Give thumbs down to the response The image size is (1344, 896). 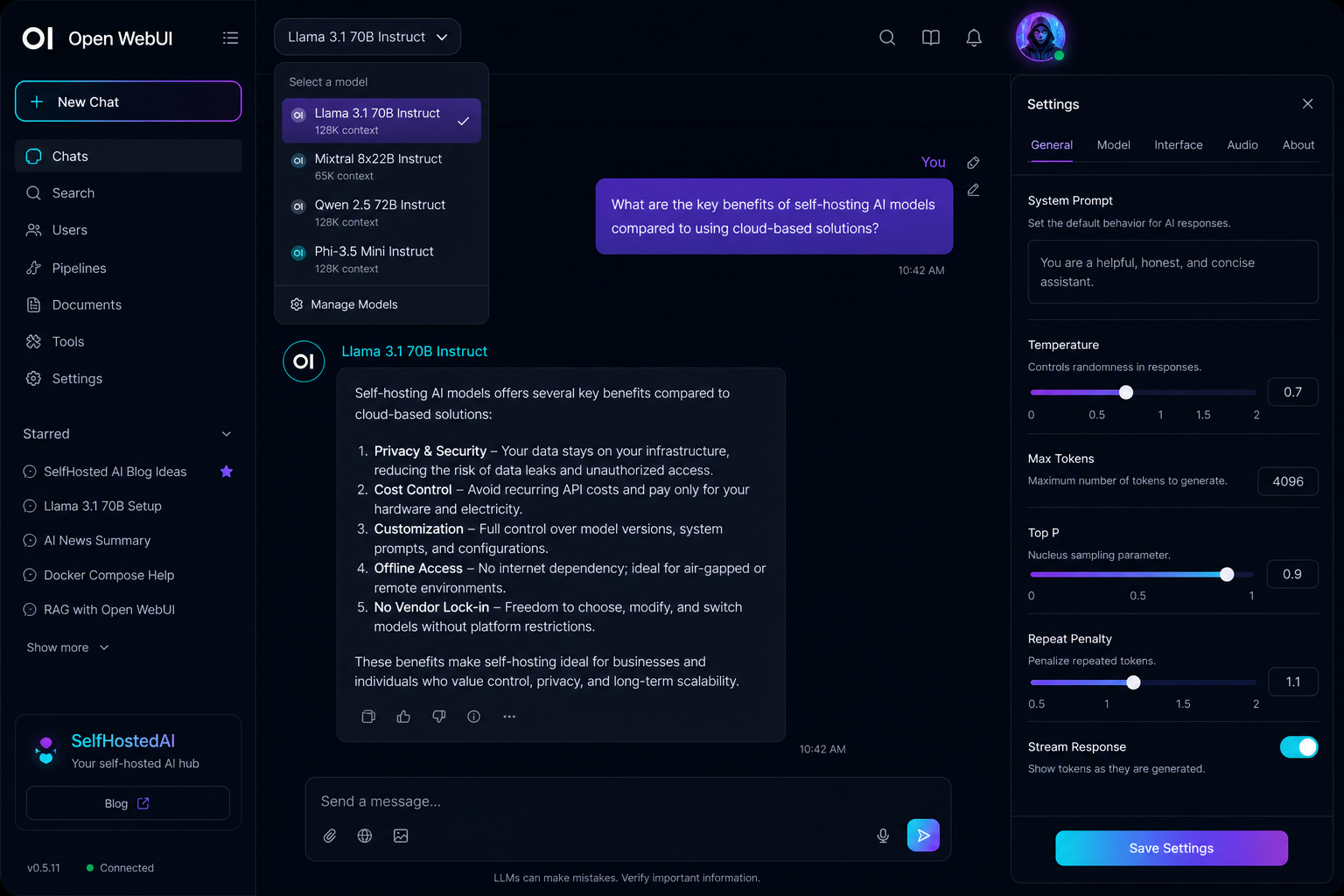pos(438,717)
